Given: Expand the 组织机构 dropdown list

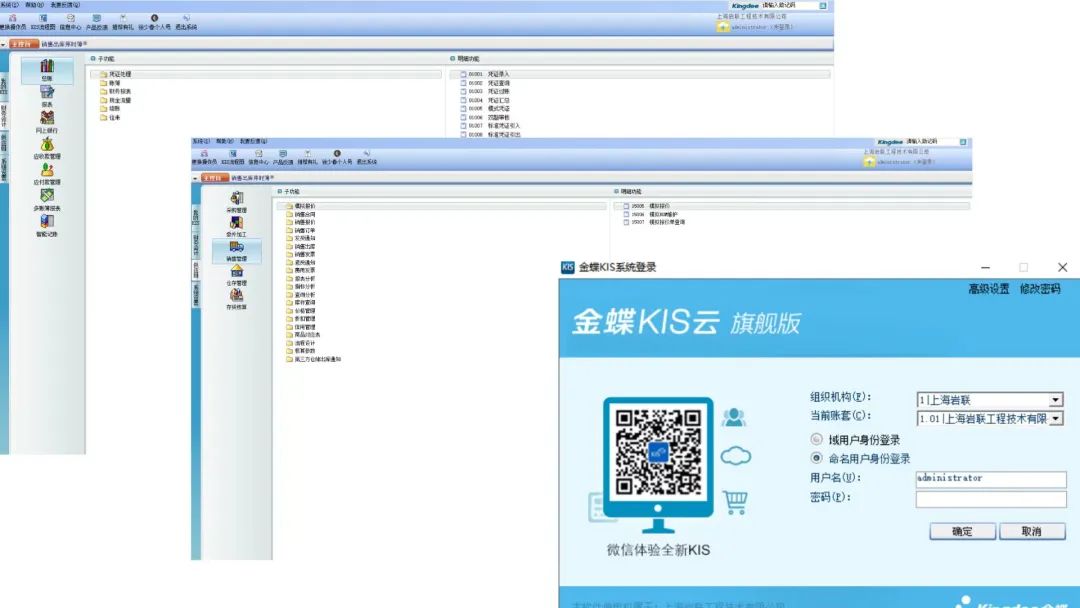Looking at the screenshot, I should (x=1055, y=400).
